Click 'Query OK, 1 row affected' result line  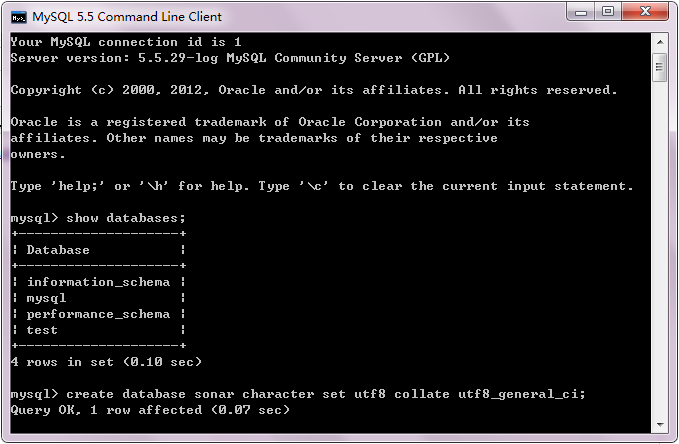point(150,410)
